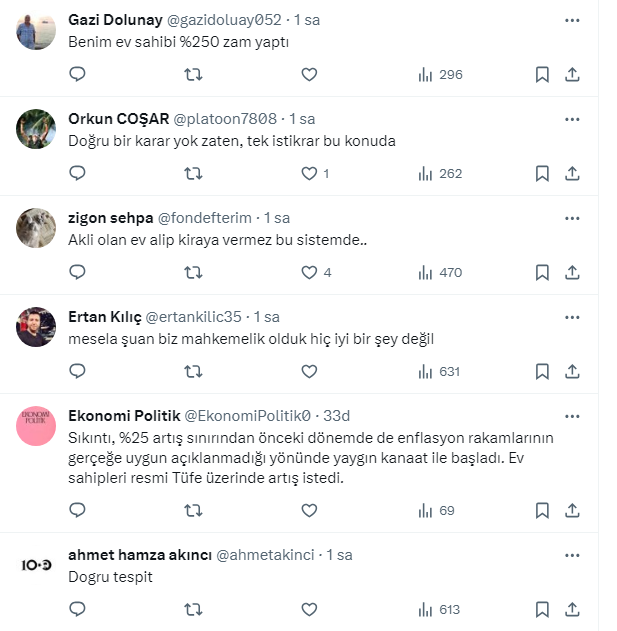Share Ekonomi Politik's tweet
The height and width of the screenshot is (631, 617).
tap(572, 510)
